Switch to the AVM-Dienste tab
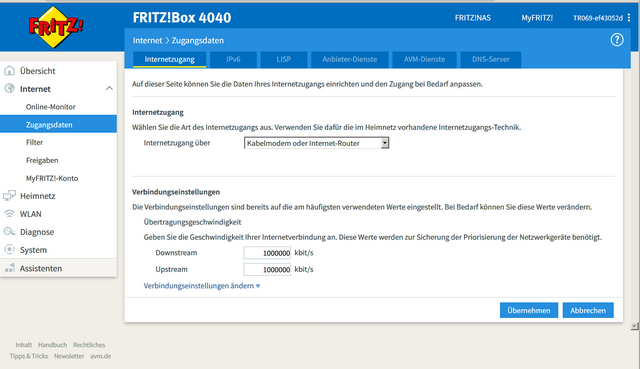 [424, 59]
